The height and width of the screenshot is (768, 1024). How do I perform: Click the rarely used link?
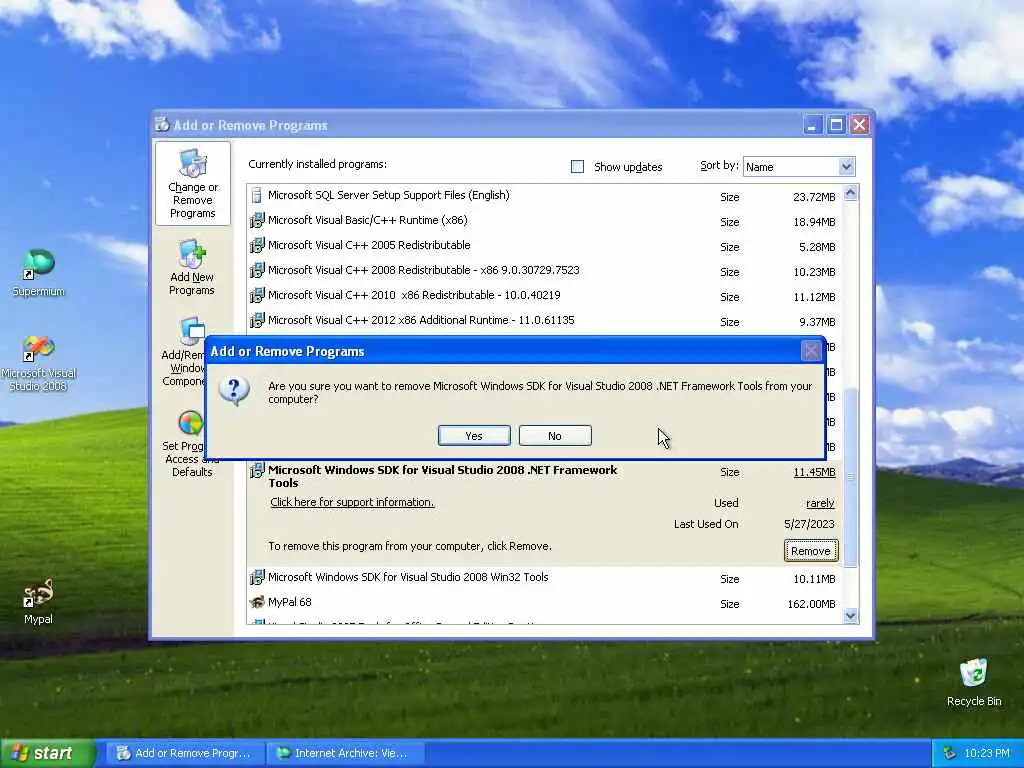(820, 503)
